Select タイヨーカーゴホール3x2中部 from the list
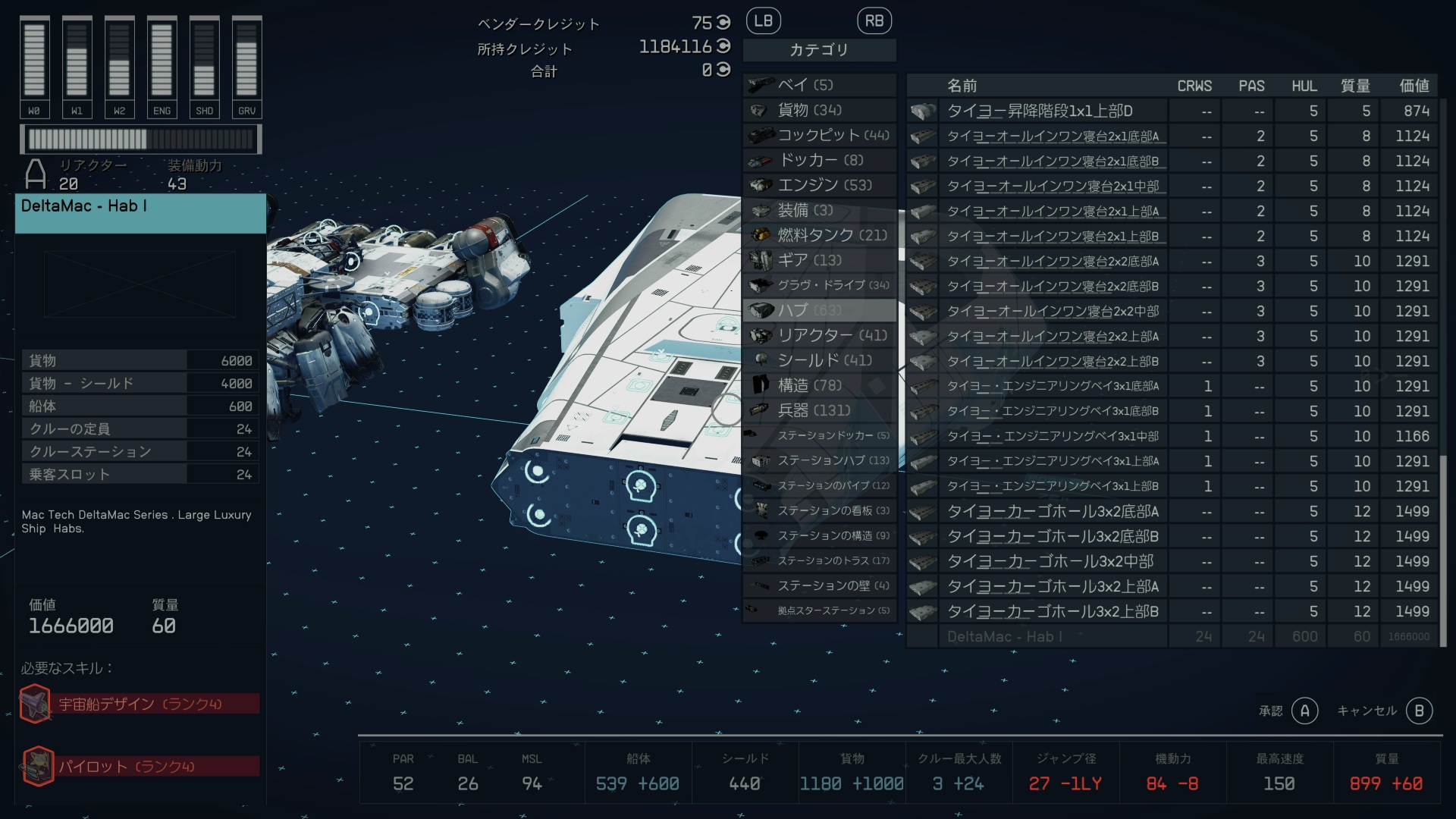The height and width of the screenshot is (819, 1456). pos(1050,562)
